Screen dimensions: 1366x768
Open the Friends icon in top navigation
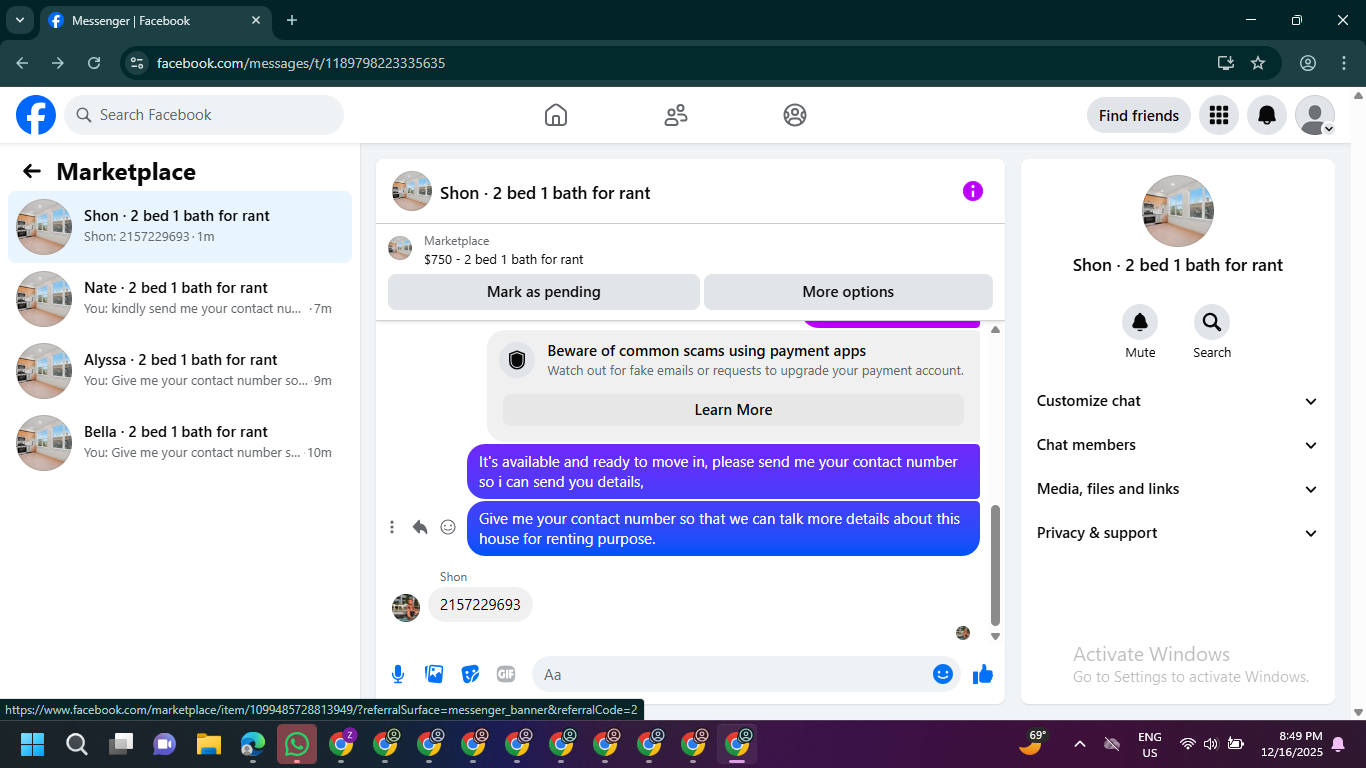coord(676,115)
